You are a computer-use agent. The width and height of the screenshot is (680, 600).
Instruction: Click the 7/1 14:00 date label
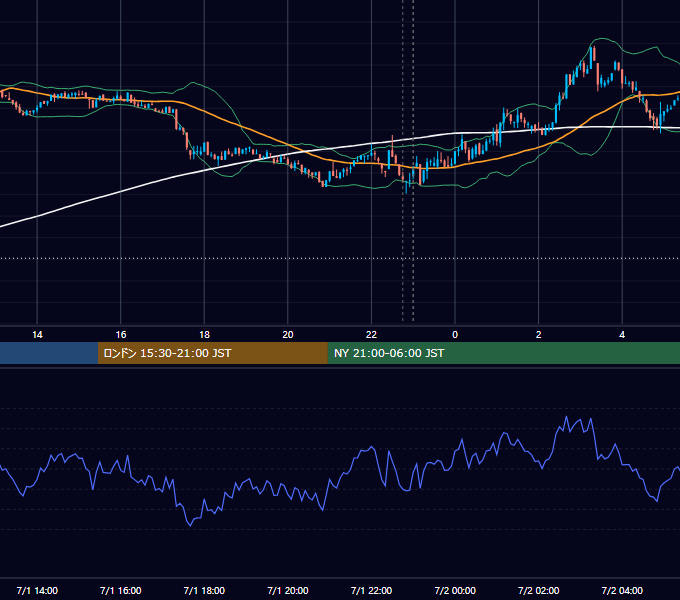pos(37,590)
